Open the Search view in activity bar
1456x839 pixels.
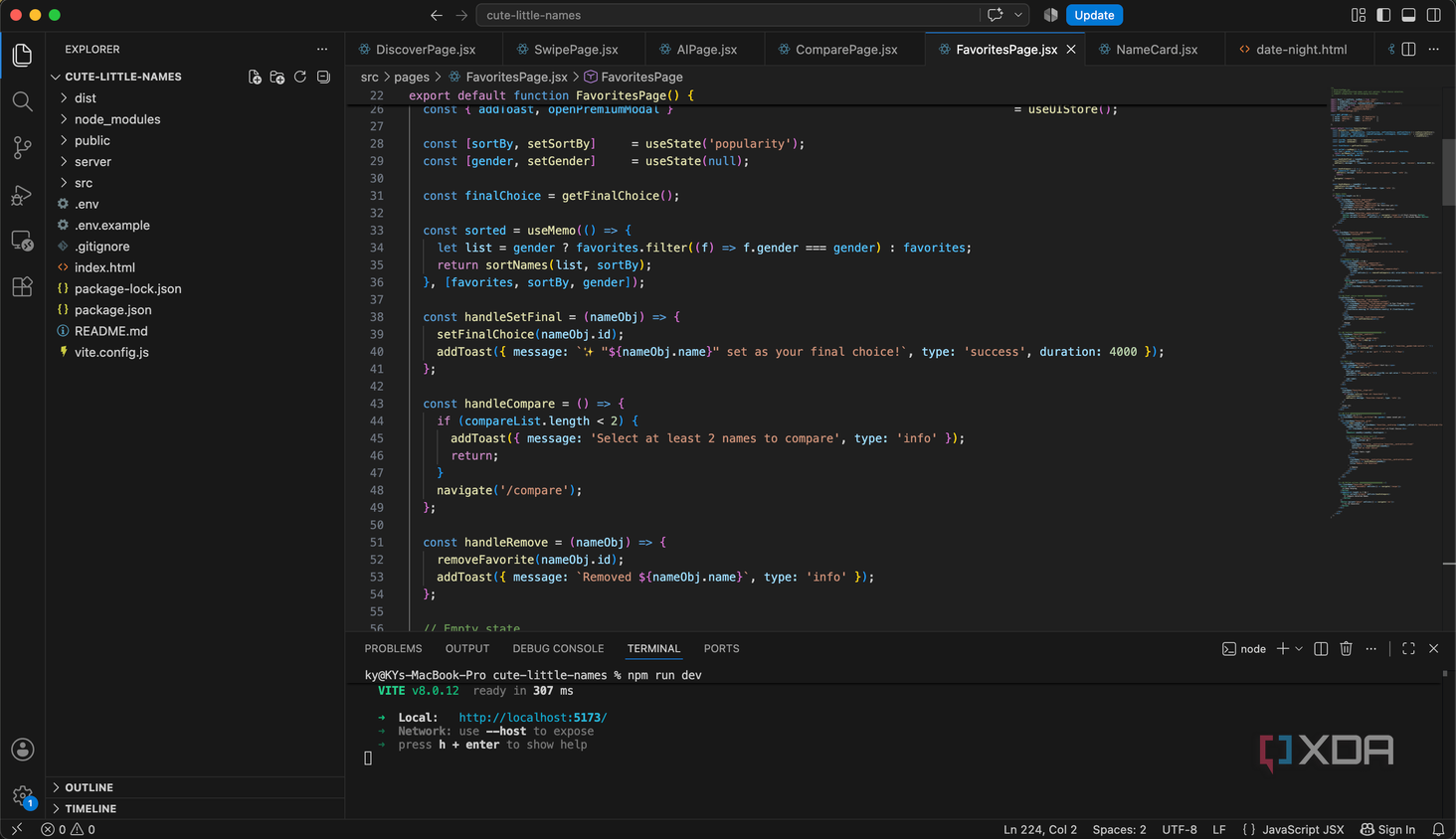click(22, 101)
